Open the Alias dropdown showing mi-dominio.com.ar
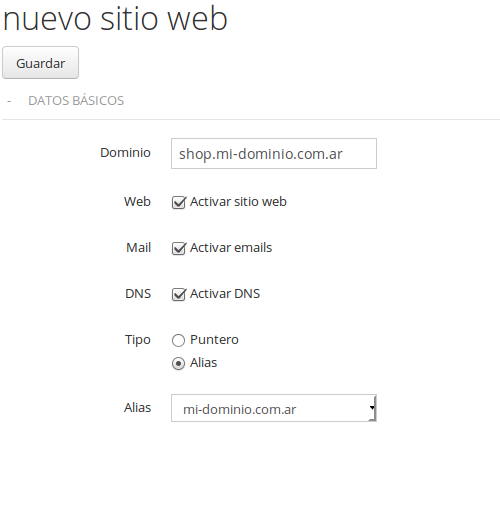 274,408
